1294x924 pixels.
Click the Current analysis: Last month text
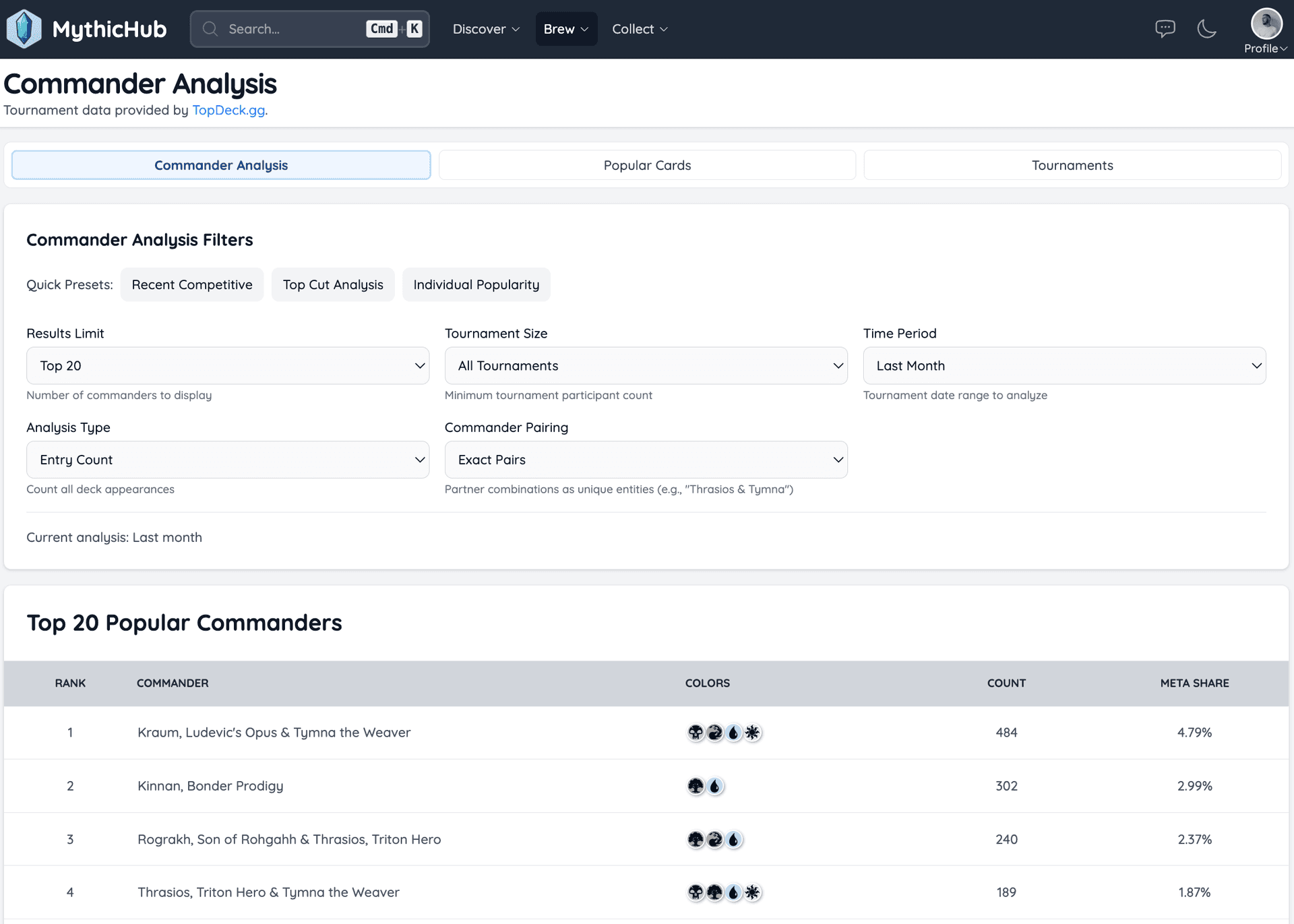tap(114, 537)
